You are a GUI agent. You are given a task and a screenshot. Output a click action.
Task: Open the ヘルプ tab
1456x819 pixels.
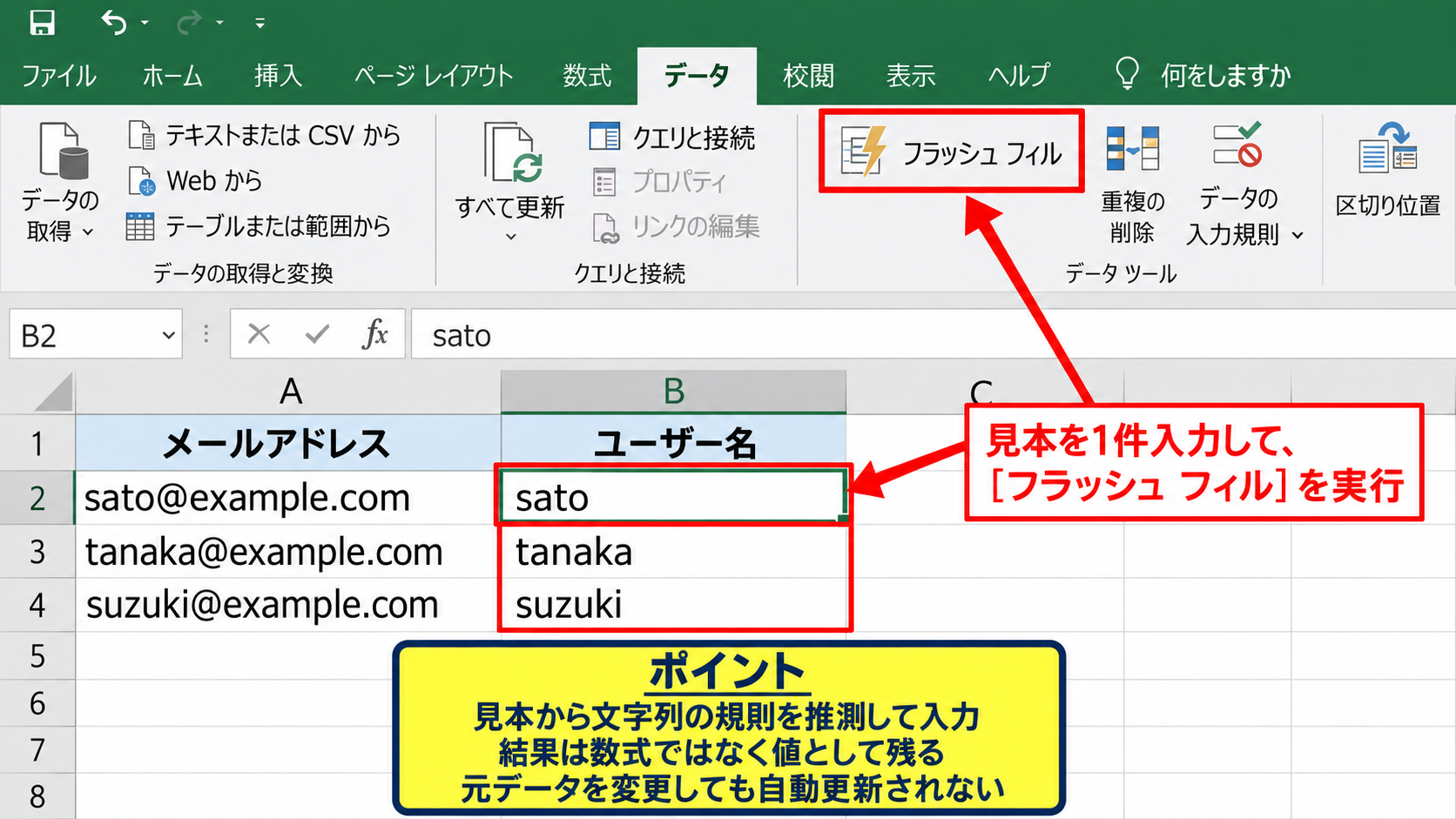(x=1019, y=76)
